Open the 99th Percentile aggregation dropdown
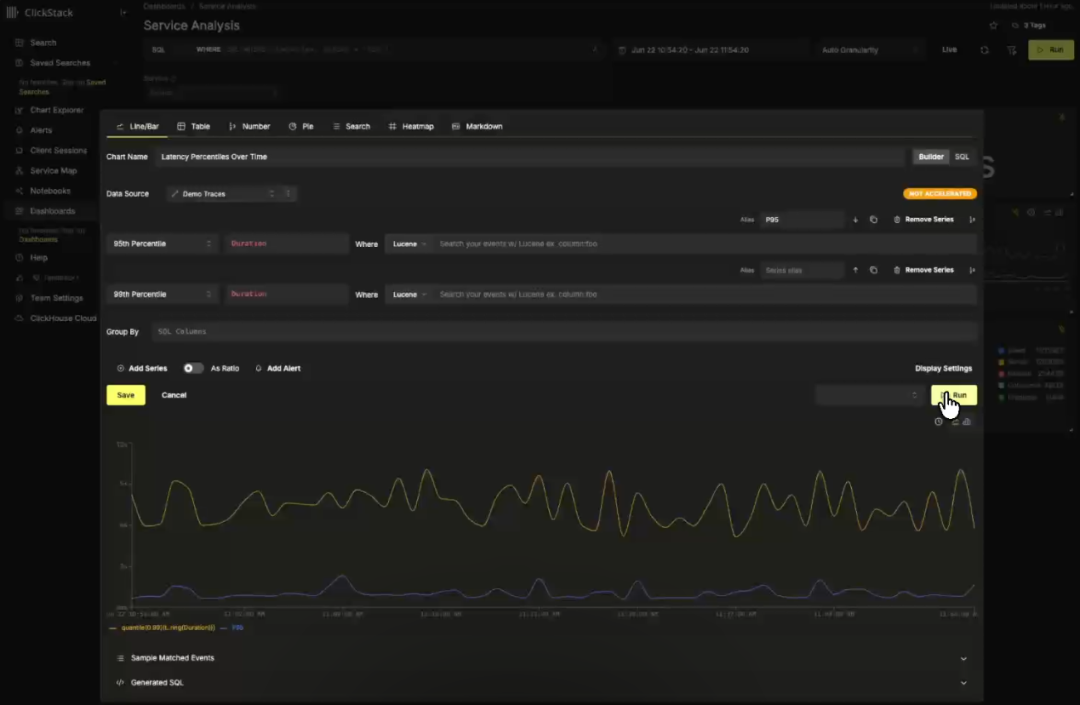 pyautogui.click(x=163, y=294)
